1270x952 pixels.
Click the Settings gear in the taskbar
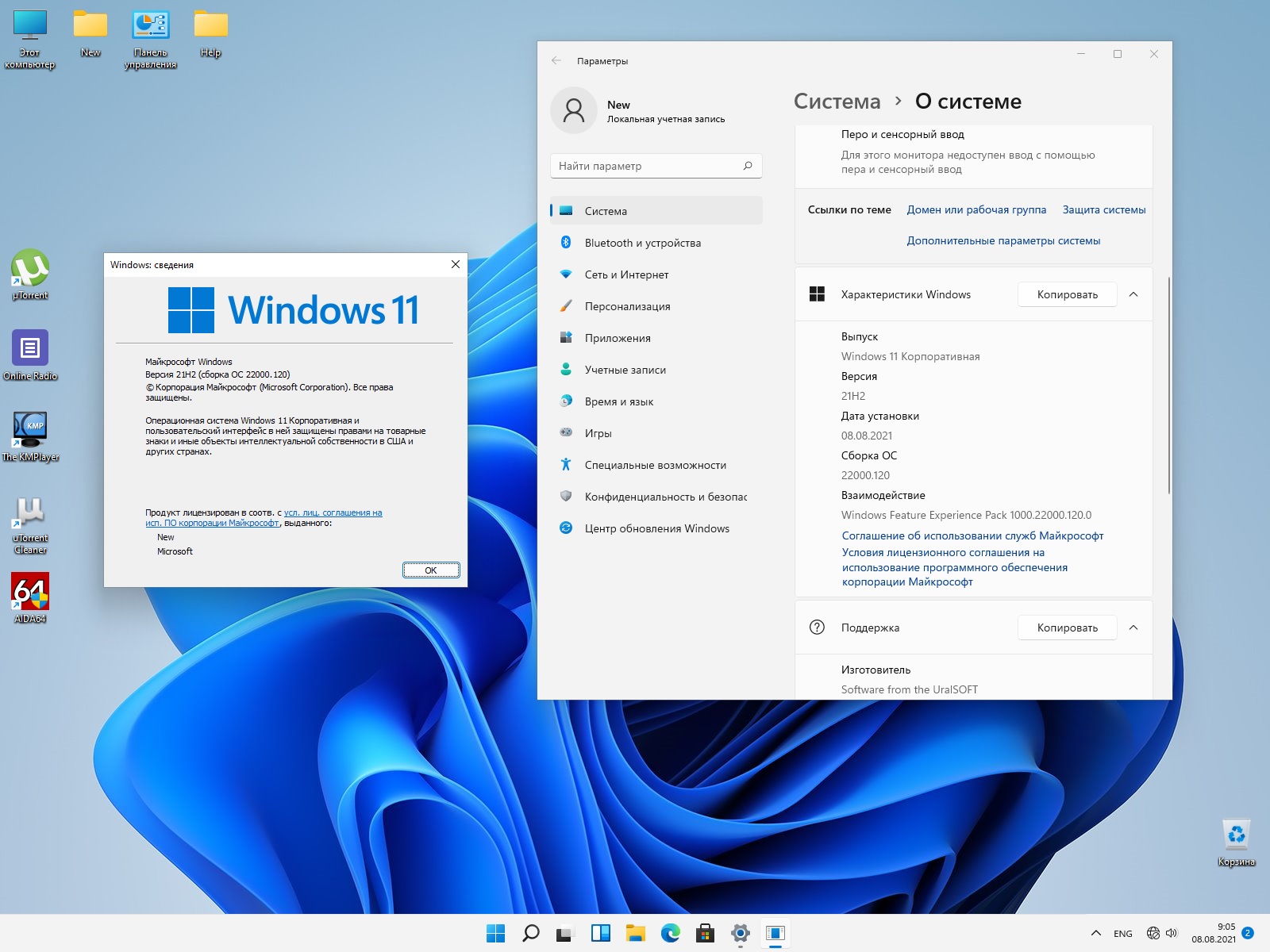tap(740, 933)
